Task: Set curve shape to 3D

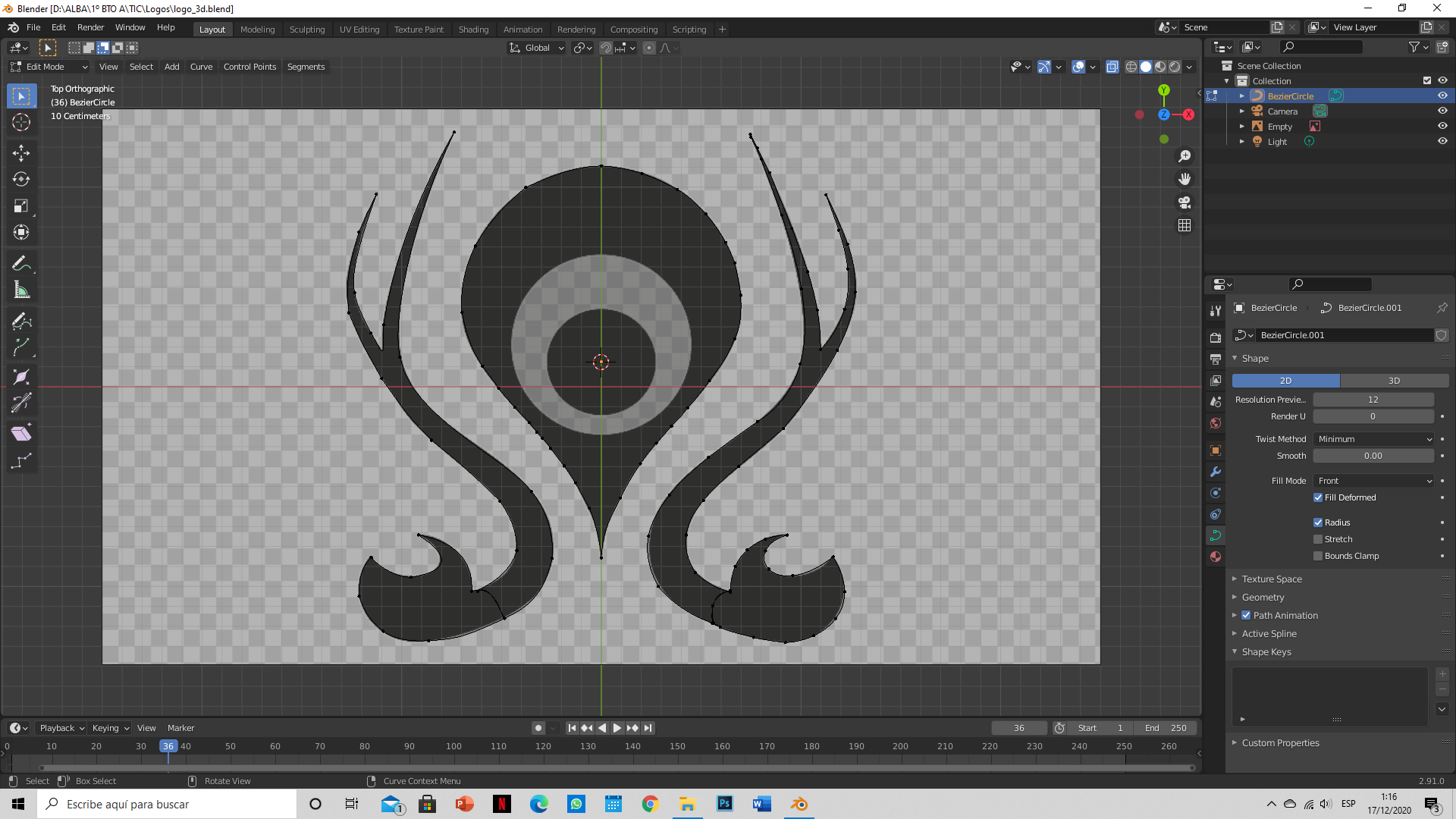Action: pos(1394,381)
